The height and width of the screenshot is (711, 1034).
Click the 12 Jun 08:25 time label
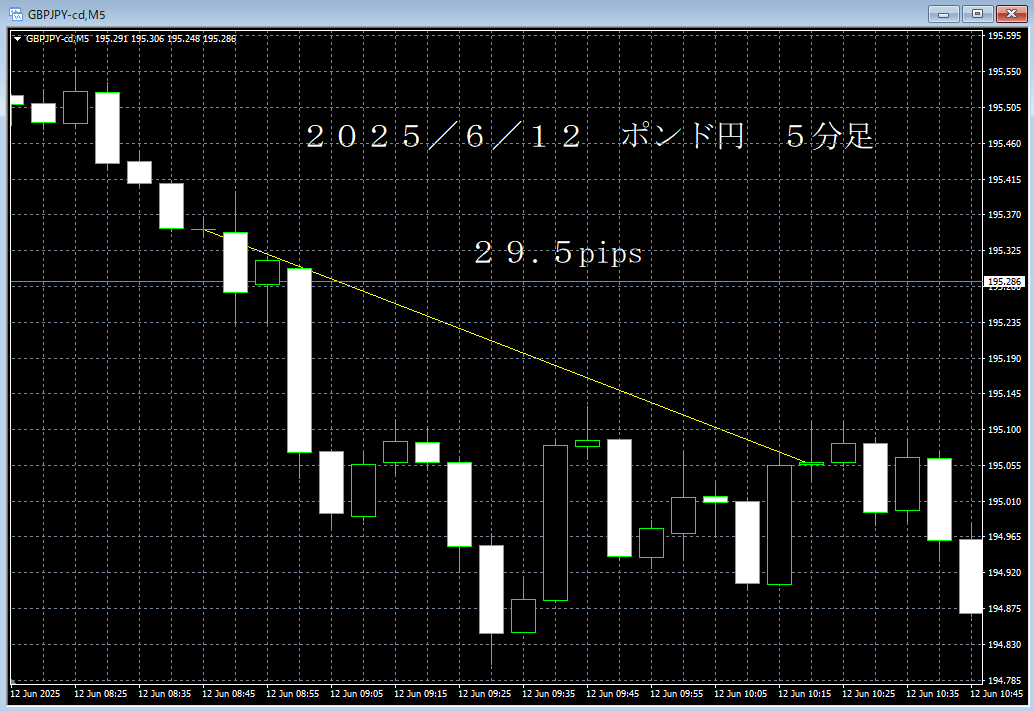(x=100, y=694)
